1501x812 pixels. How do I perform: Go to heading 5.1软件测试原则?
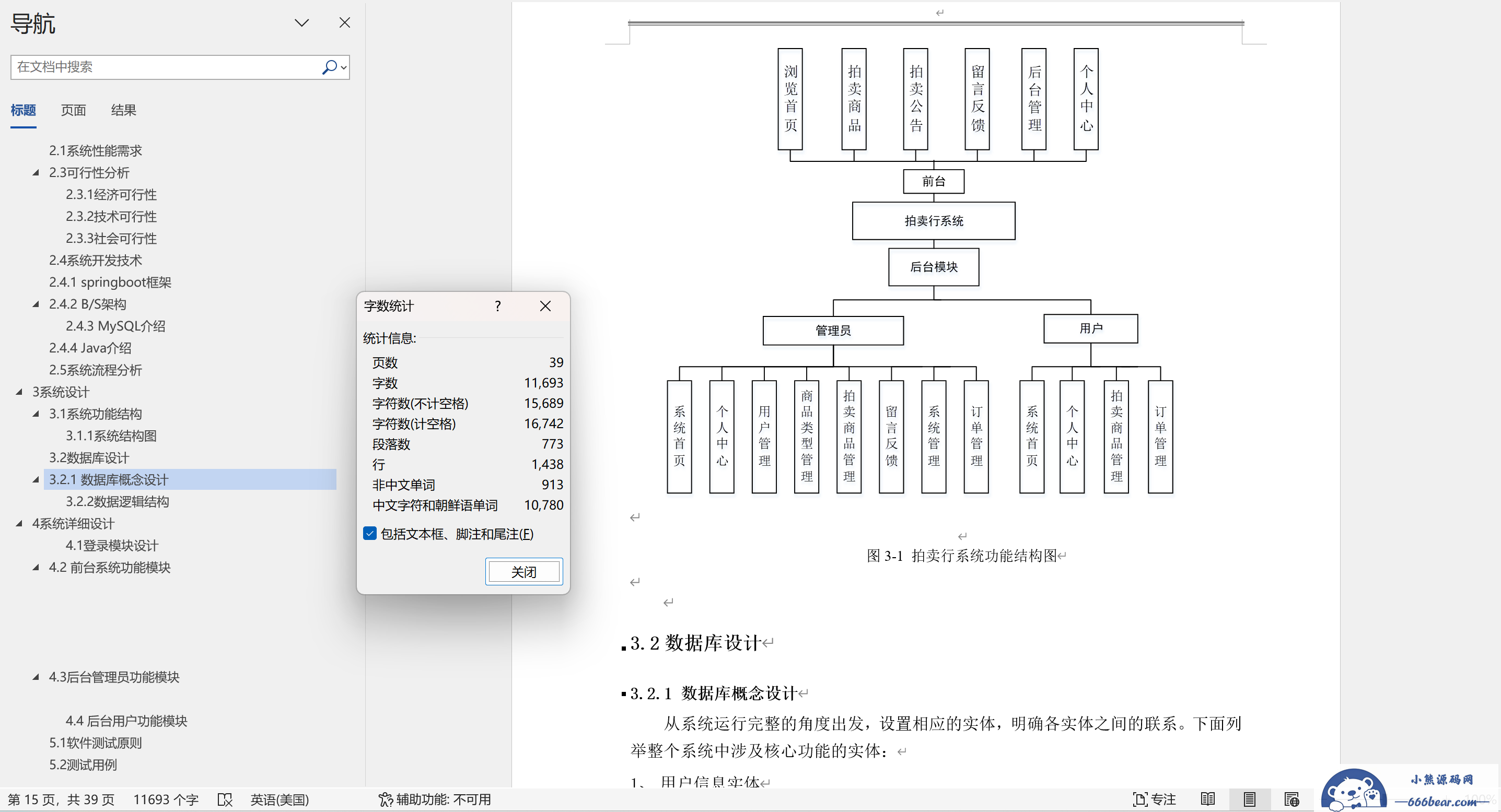(x=96, y=743)
